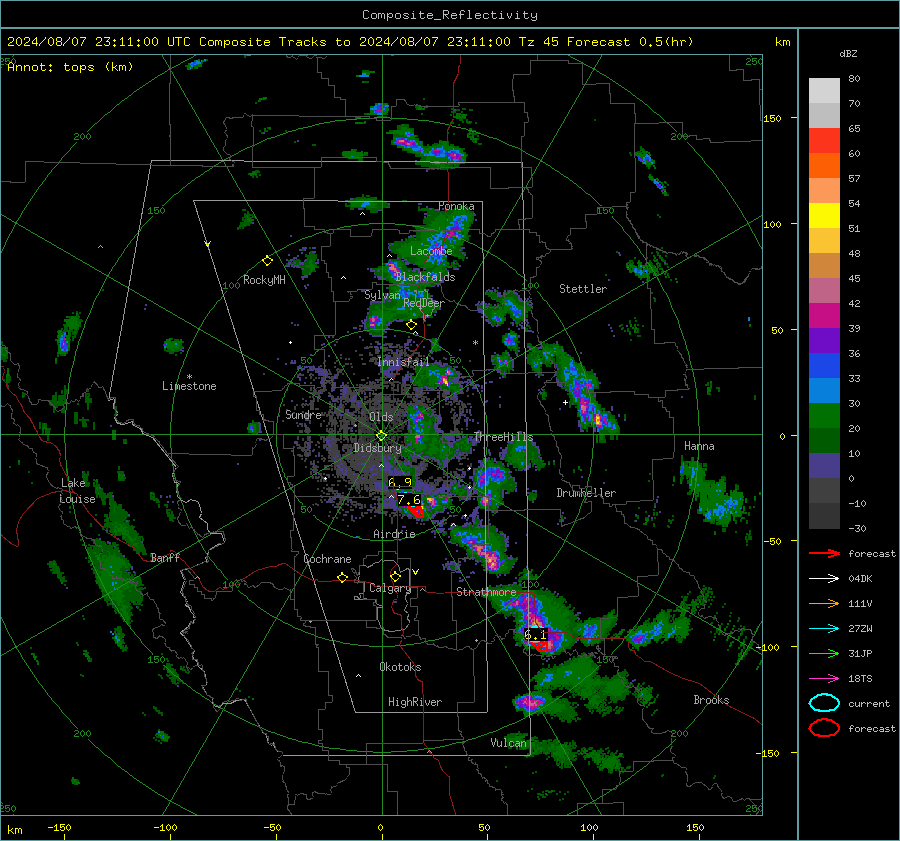The width and height of the screenshot is (900, 841).
Task: Click the RockyMH label
Action: click(264, 280)
